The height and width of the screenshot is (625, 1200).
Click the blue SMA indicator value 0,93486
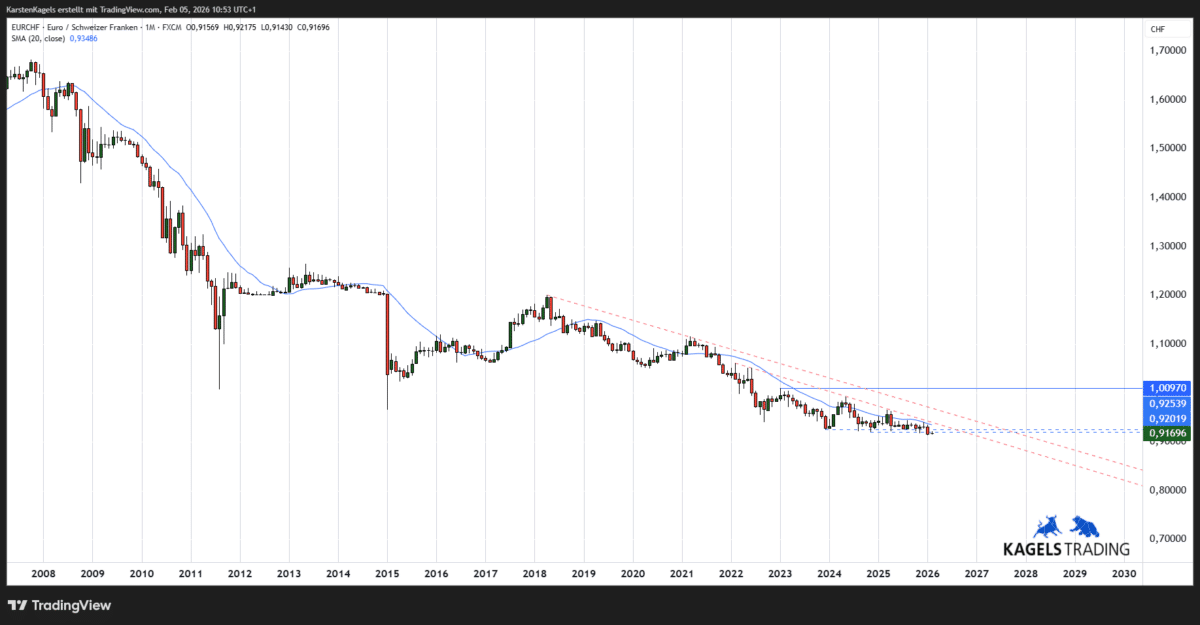[x=84, y=38]
